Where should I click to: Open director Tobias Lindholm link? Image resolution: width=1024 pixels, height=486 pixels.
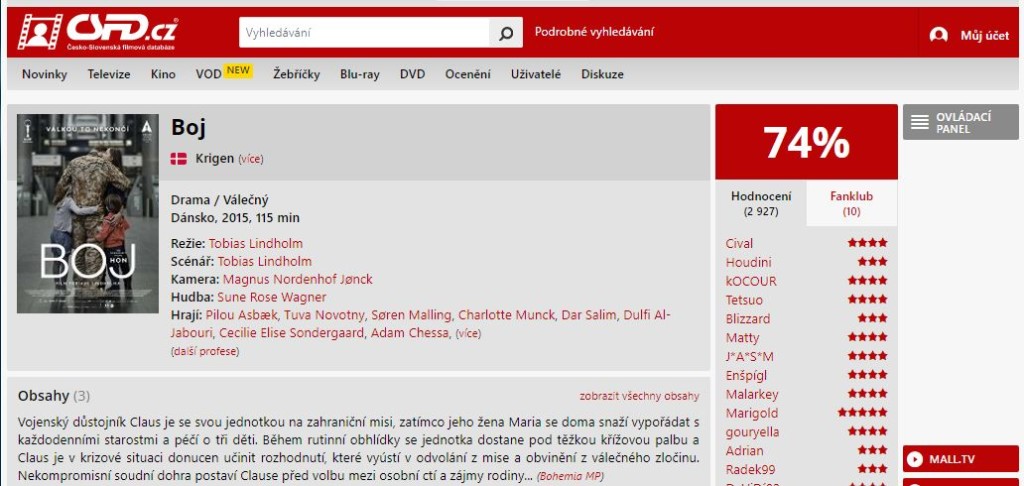pos(256,244)
